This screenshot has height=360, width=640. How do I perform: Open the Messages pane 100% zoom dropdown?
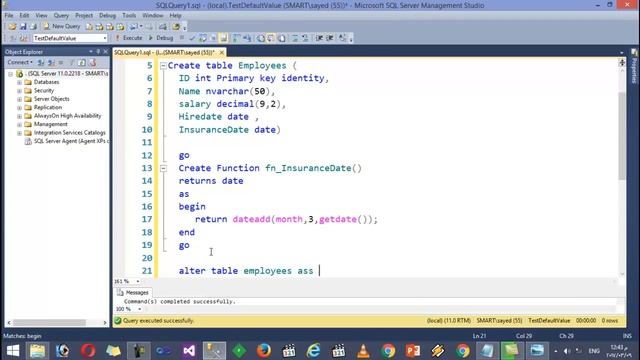[139, 309]
